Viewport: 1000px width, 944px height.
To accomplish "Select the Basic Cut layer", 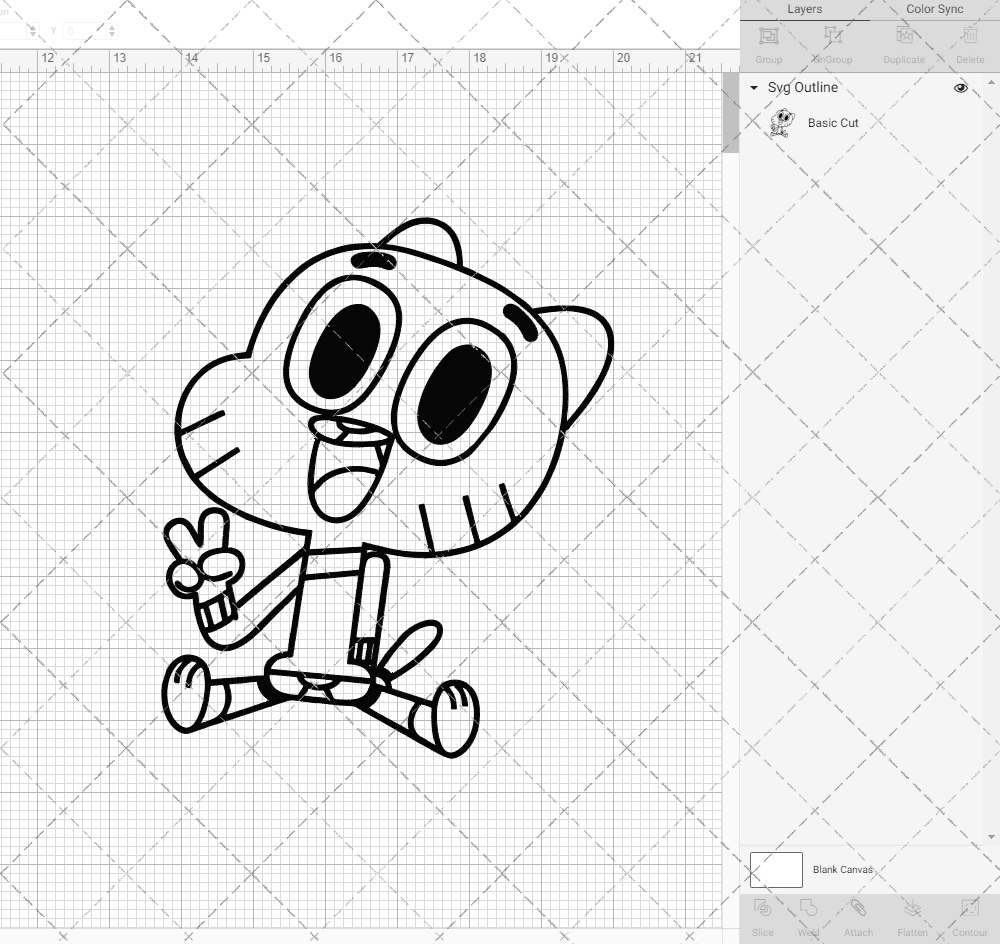I will (833, 123).
